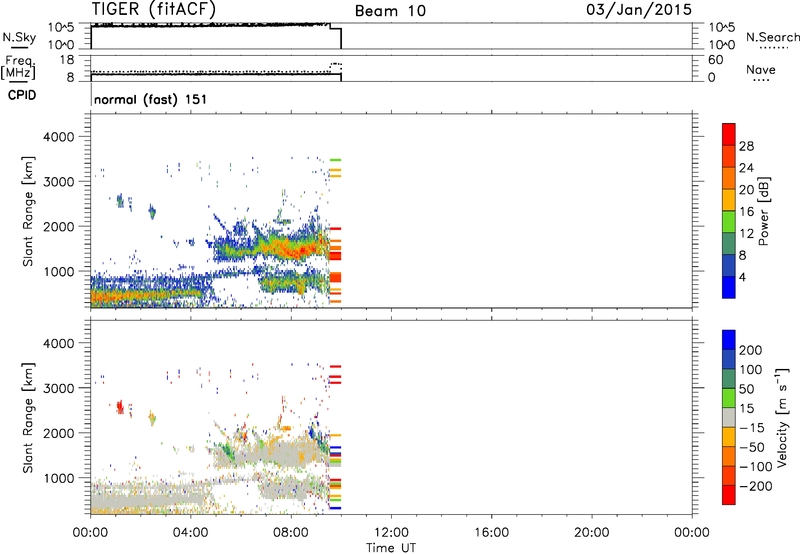Click the 'Freq. [MHz]' axis label
Viewport: 800px width, 554px height.
(x=18, y=68)
